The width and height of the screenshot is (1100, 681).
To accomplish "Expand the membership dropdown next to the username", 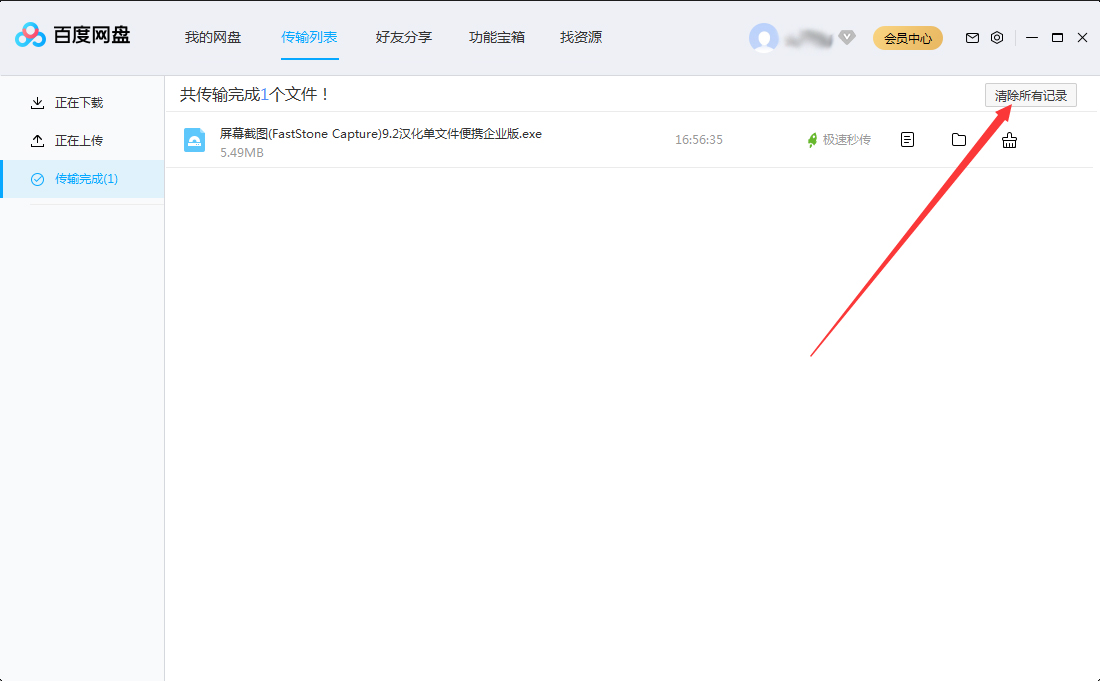I will click(x=847, y=37).
